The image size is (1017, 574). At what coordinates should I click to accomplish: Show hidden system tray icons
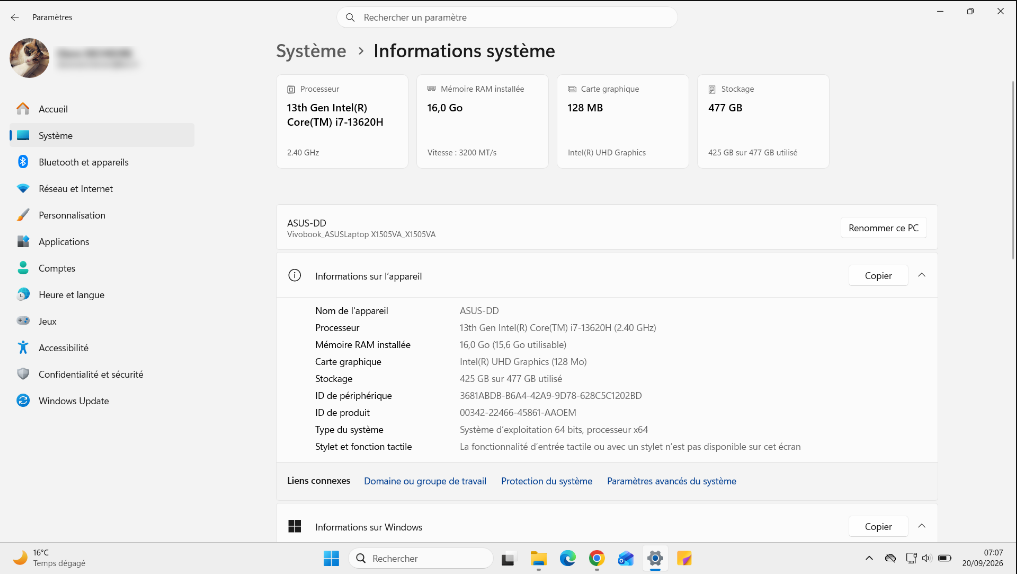[869, 558]
